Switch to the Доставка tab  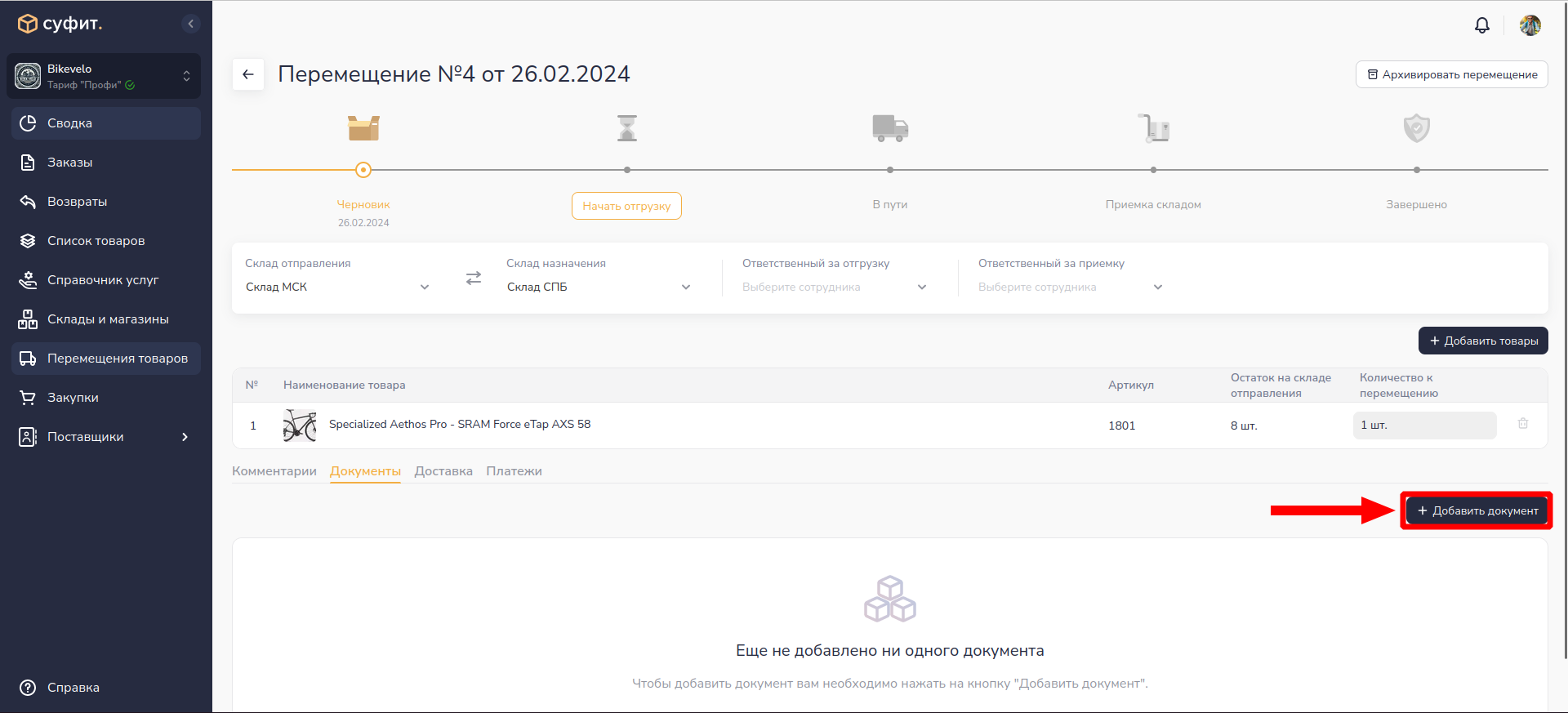[x=443, y=471]
